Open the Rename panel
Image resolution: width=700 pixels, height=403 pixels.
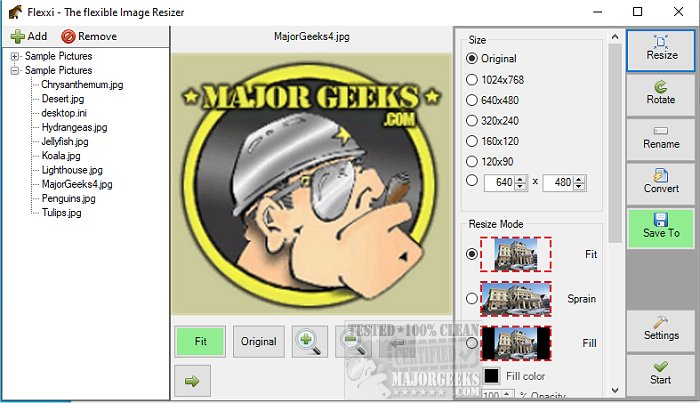pos(661,139)
